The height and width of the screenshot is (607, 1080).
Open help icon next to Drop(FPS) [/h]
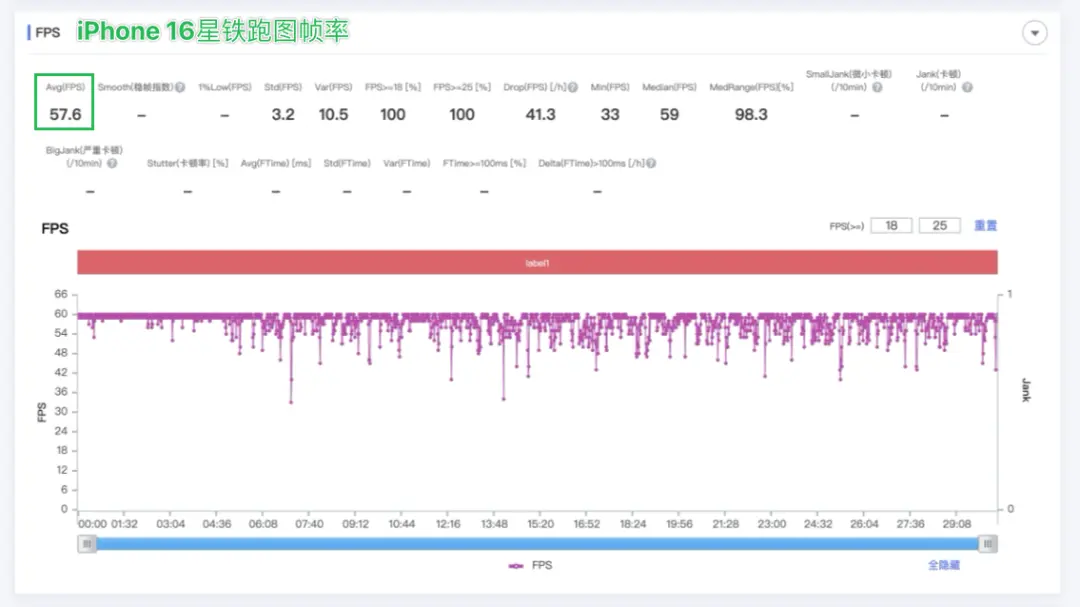572,88
